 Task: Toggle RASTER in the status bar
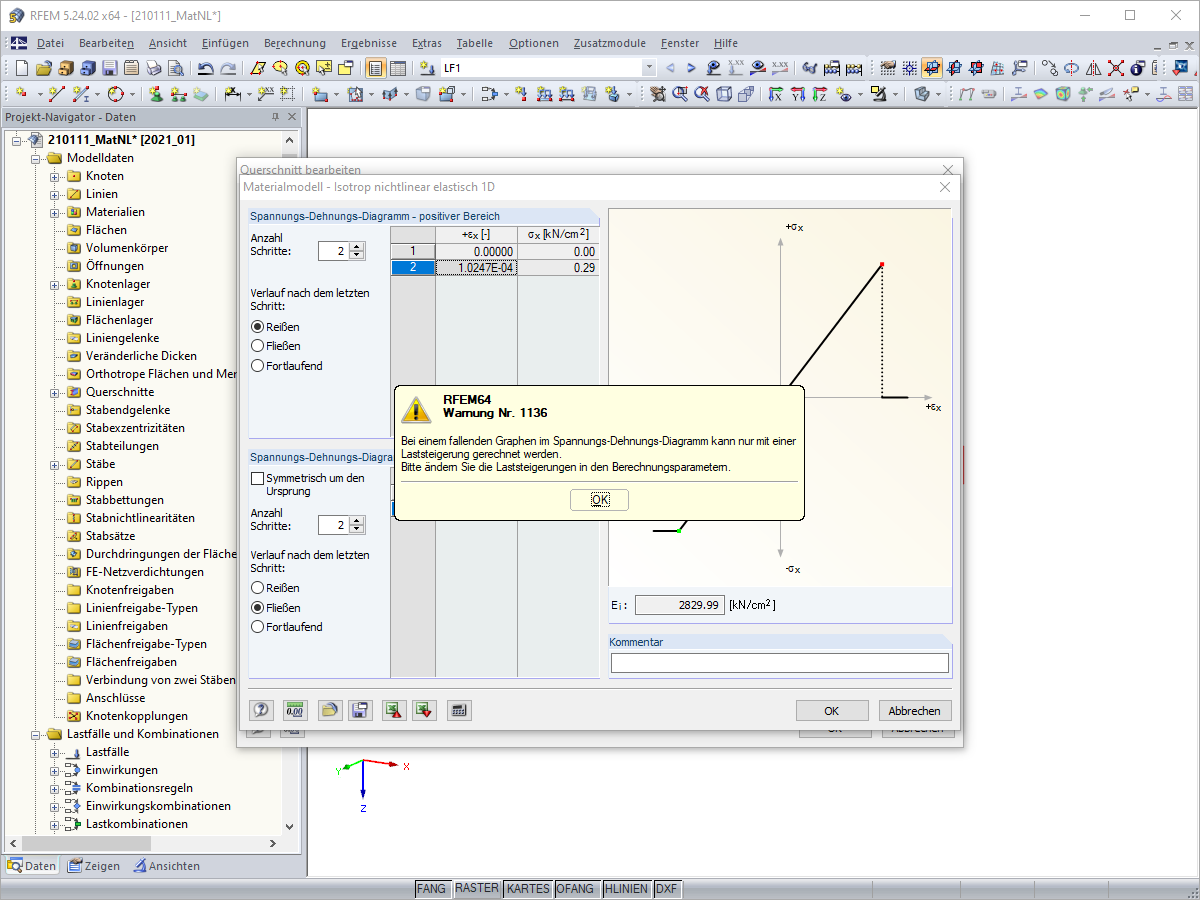(x=476, y=888)
